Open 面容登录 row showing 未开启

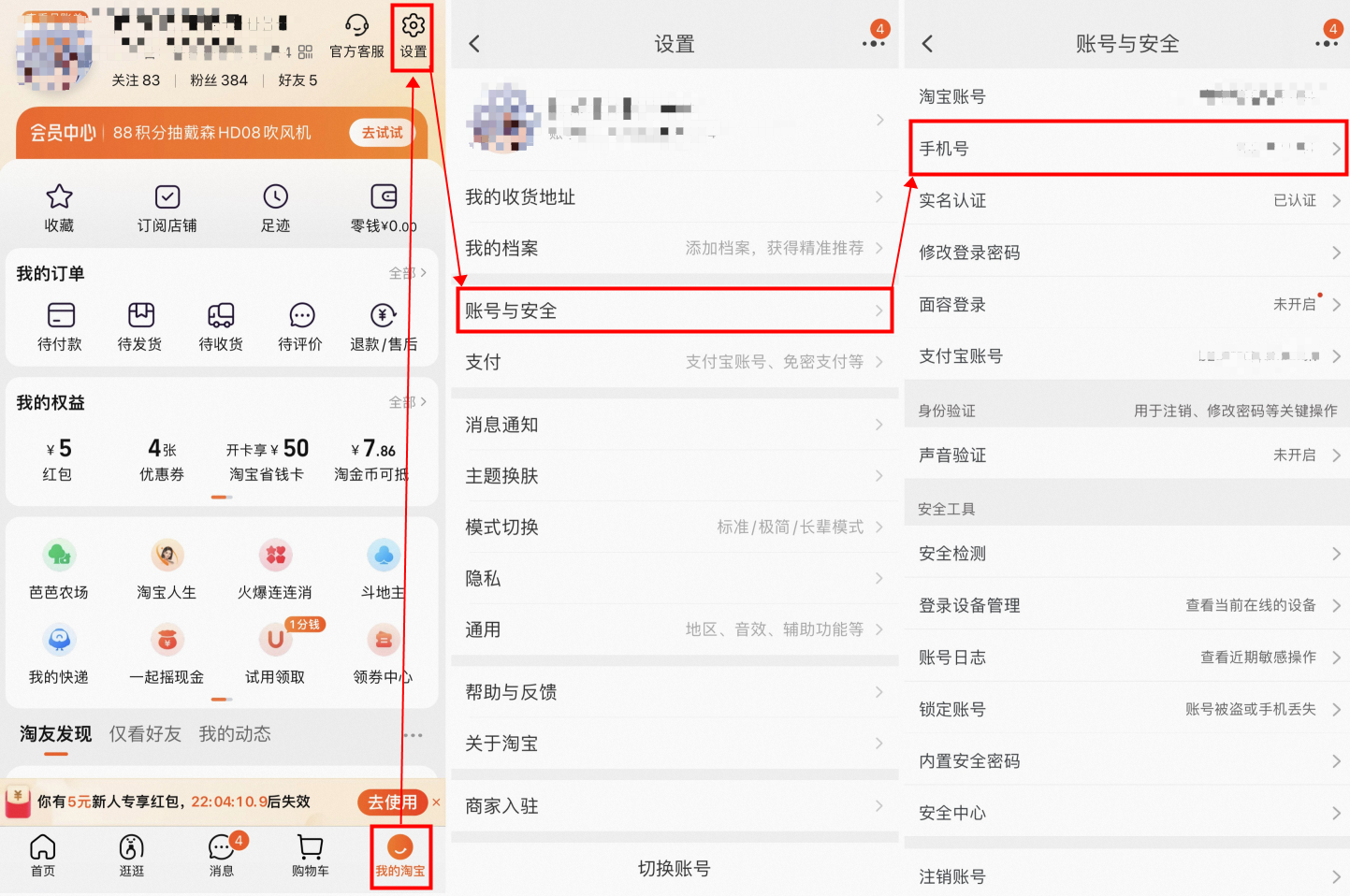tap(1127, 304)
